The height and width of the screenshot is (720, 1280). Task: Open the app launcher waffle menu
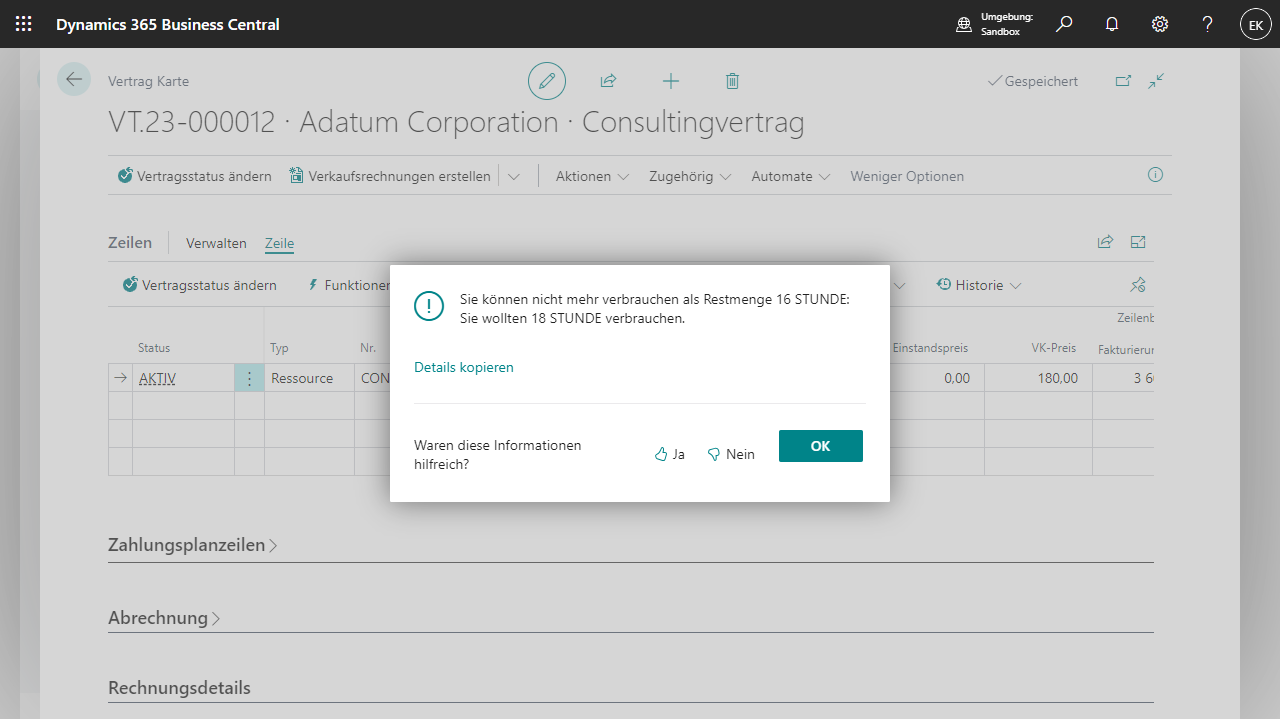pyautogui.click(x=23, y=24)
